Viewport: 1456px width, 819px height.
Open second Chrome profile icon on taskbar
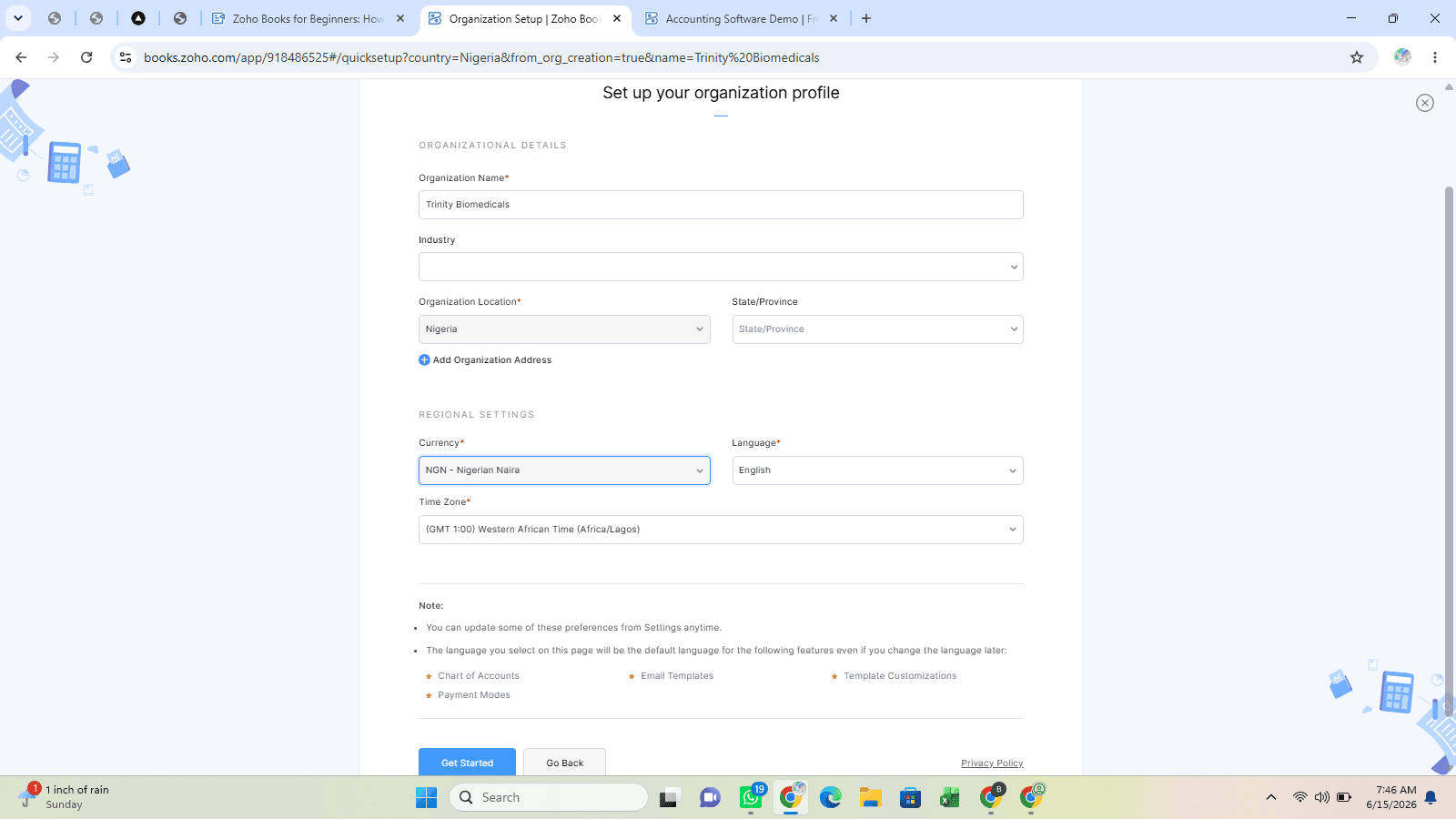[992, 797]
